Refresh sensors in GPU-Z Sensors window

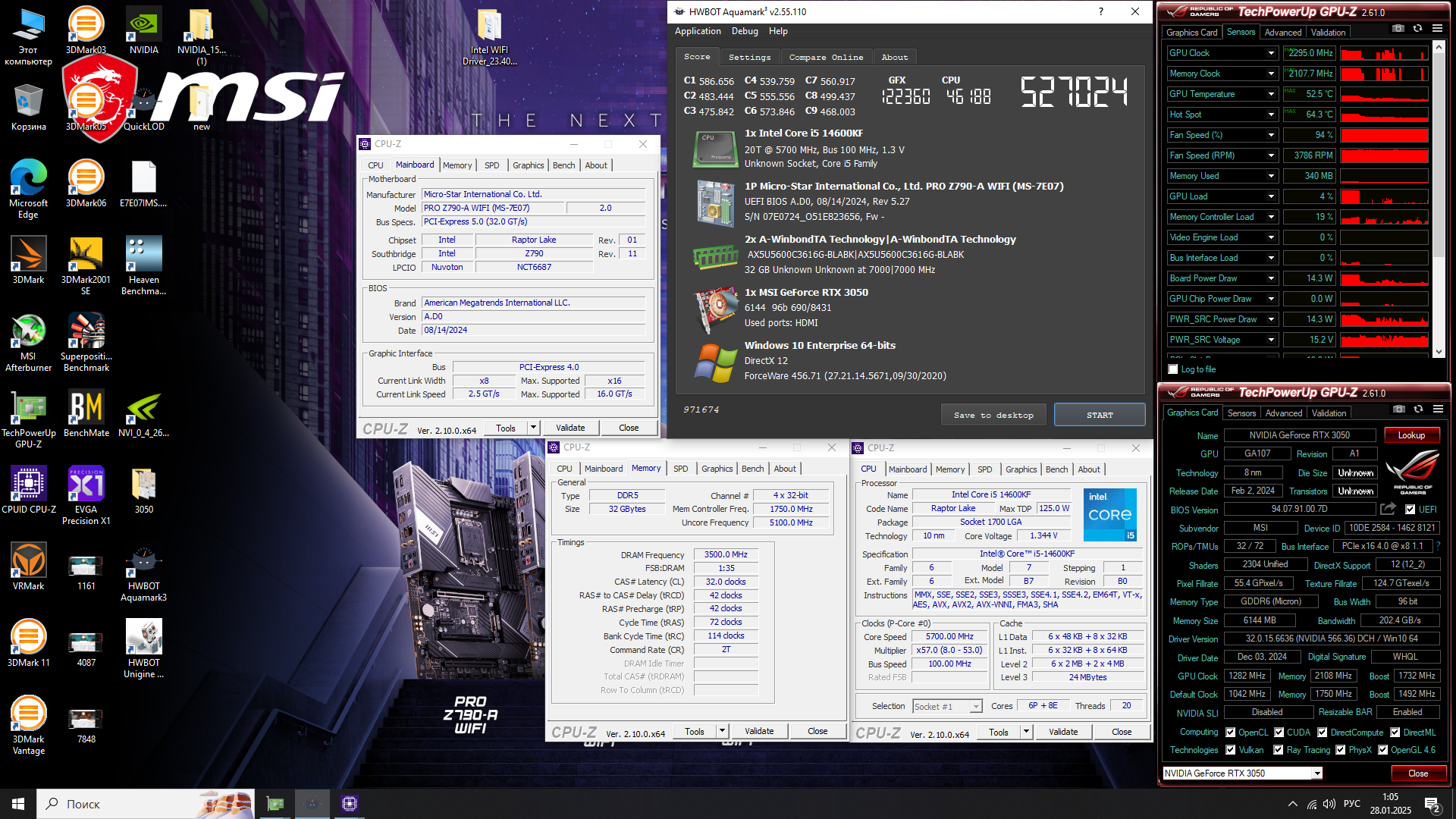(1417, 29)
